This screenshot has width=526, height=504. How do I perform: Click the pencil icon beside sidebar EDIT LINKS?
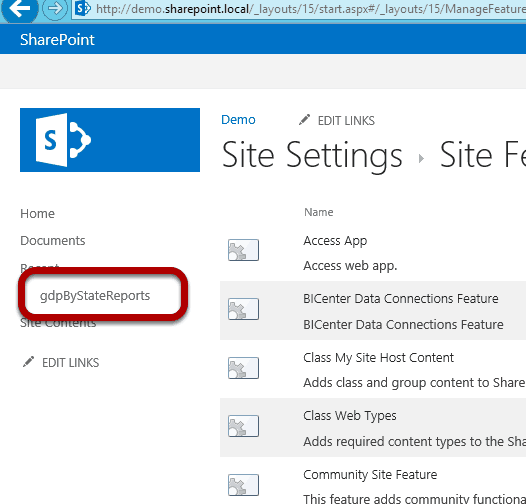coord(28,362)
